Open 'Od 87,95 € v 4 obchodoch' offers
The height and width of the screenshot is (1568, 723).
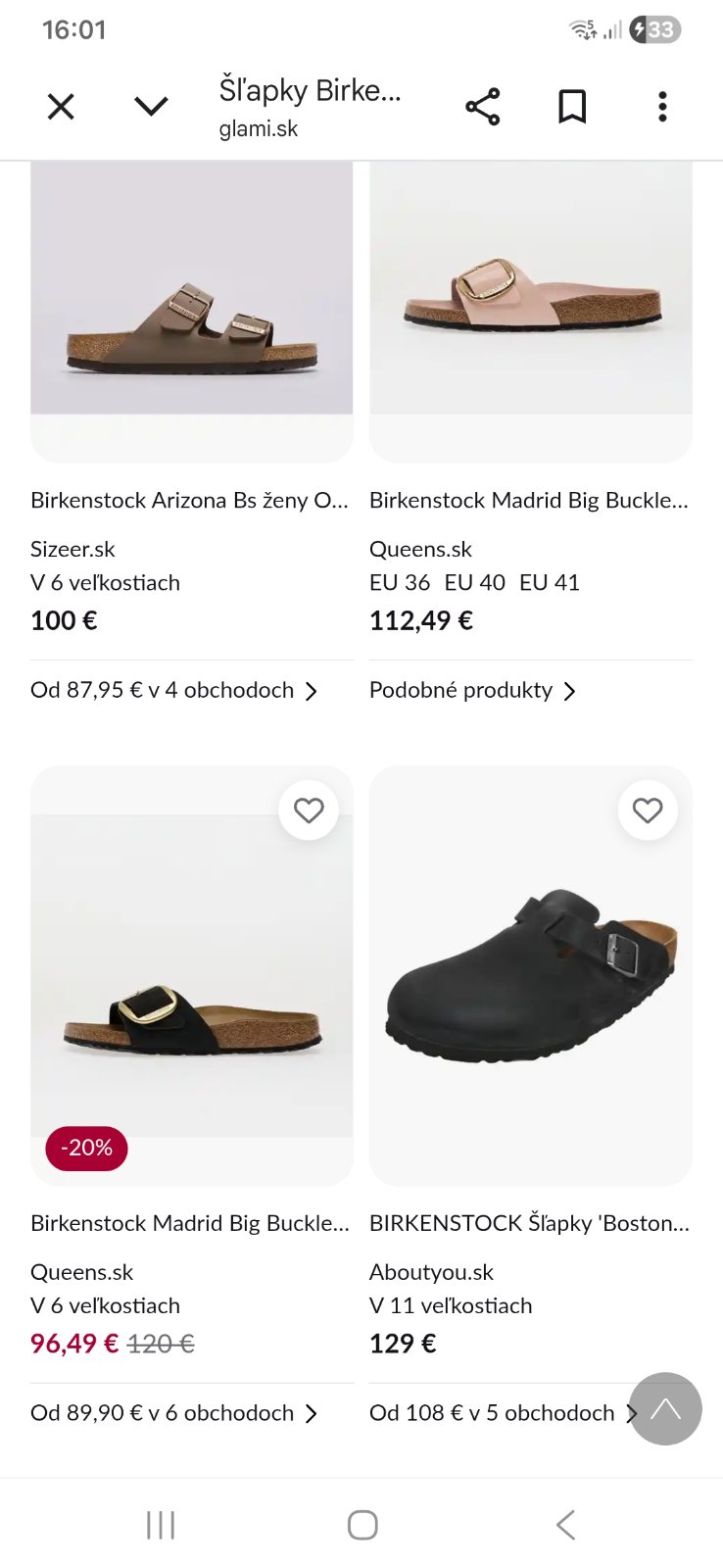pyautogui.click(x=173, y=690)
